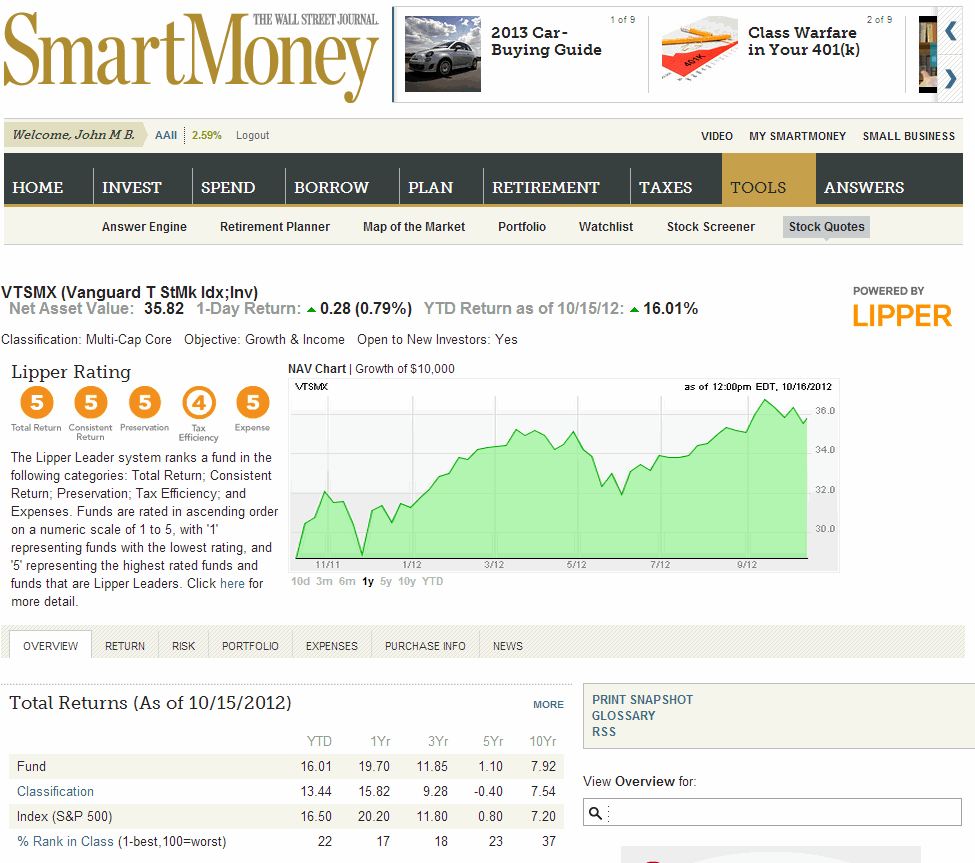Click the Expense rating badge
The width and height of the screenshot is (975, 863).
coord(252,403)
